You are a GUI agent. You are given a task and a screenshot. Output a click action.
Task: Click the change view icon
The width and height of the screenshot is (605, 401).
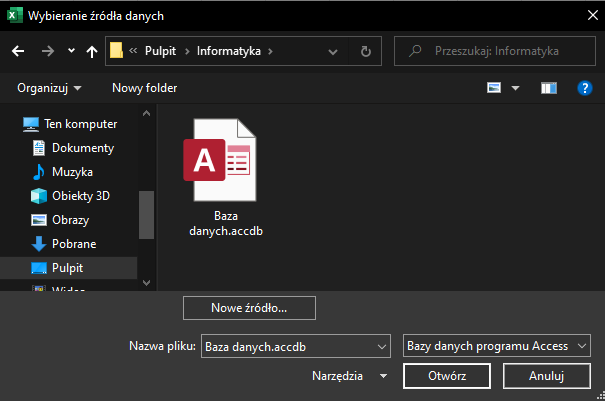tap(494, 88)
